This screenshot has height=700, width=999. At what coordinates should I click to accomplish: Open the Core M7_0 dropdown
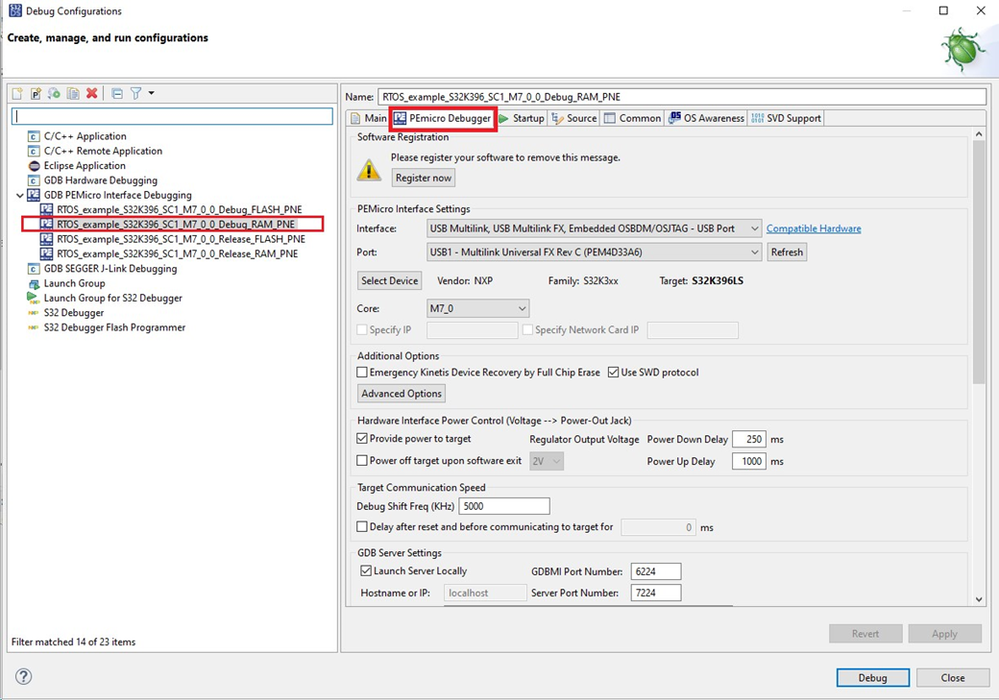click(477, 308)
